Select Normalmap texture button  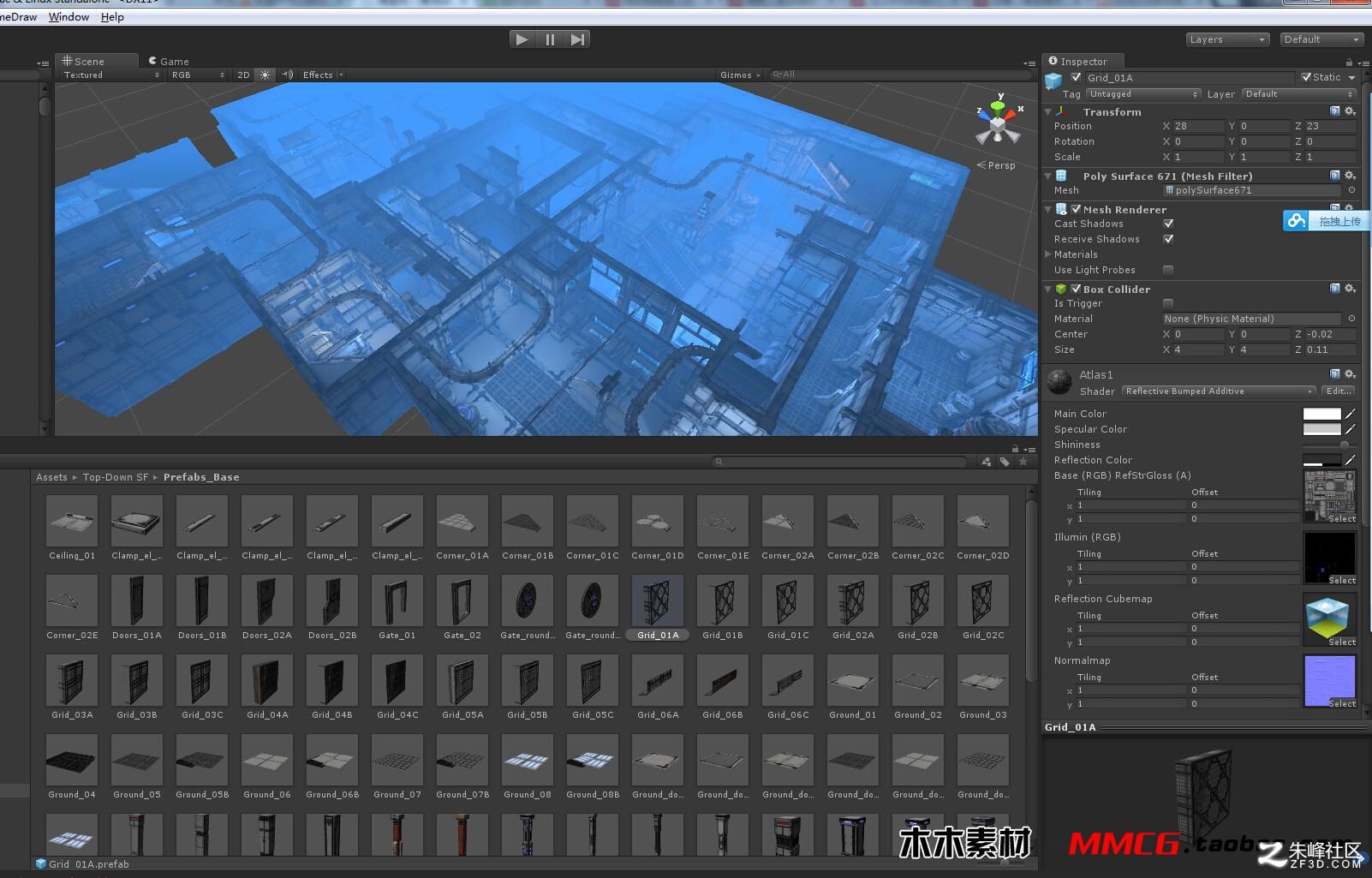(x=1341, y=703)
